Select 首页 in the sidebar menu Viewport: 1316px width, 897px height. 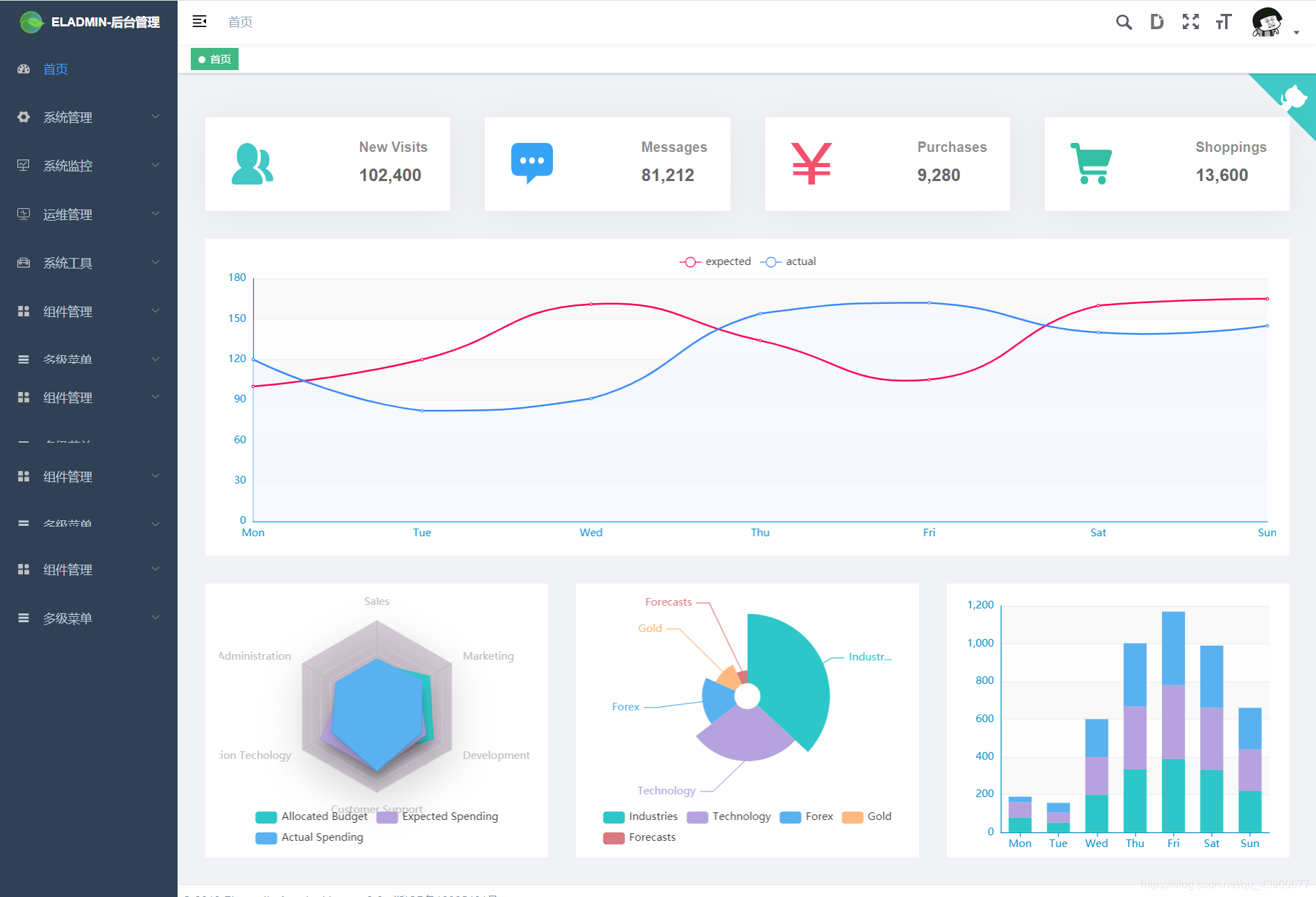89,69
